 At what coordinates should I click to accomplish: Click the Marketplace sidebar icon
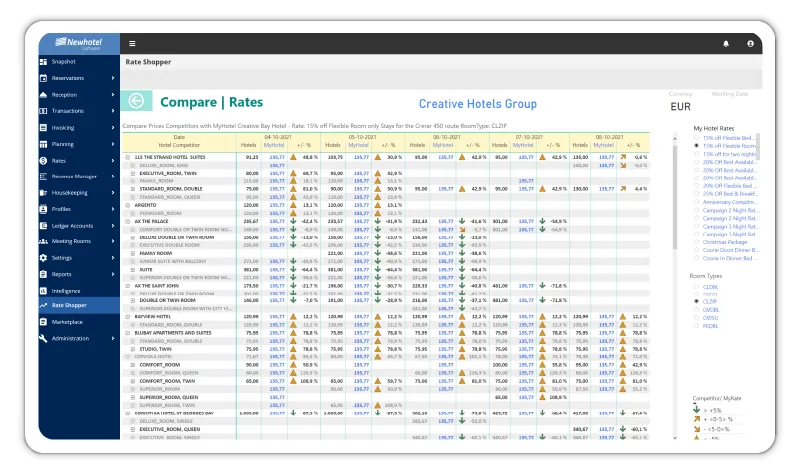pos(44,322)
